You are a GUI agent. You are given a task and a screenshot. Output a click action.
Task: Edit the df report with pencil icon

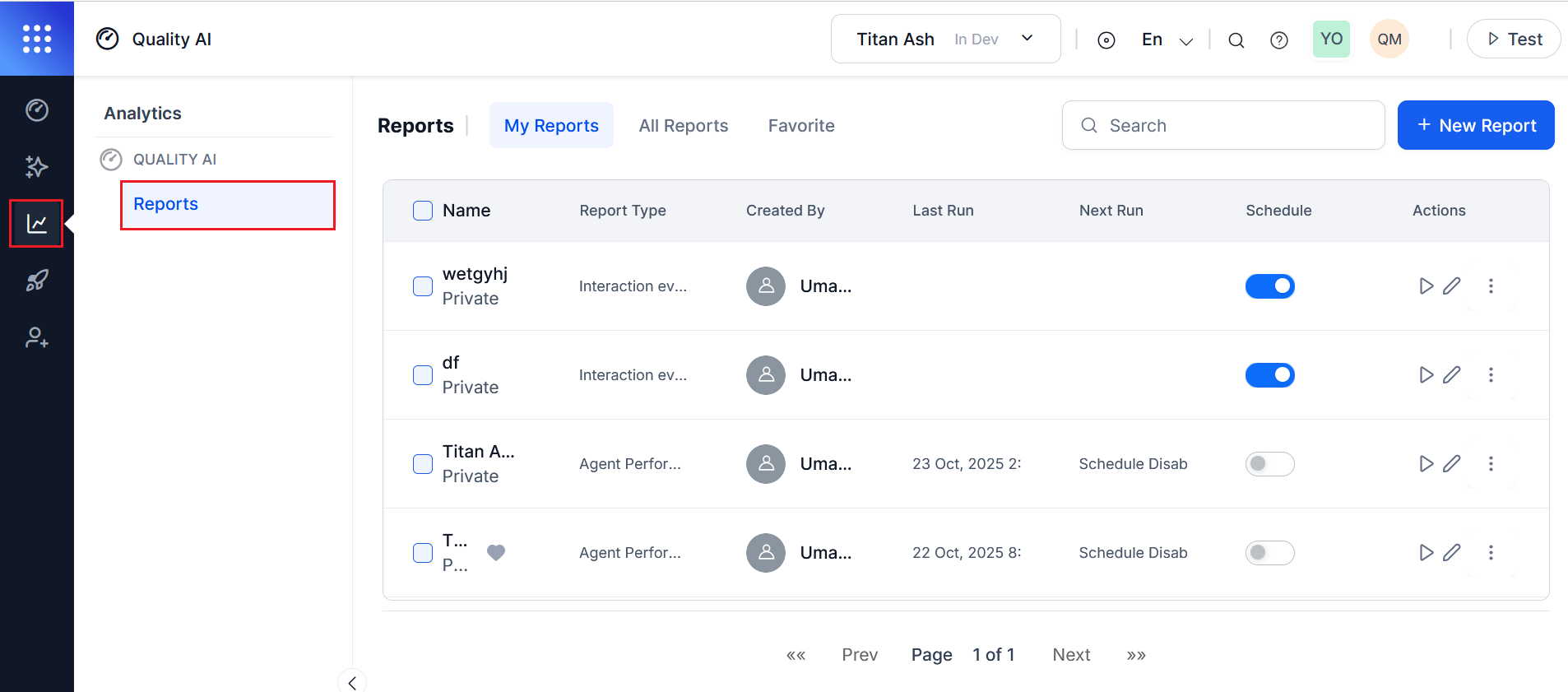(x=1452, y=375)
